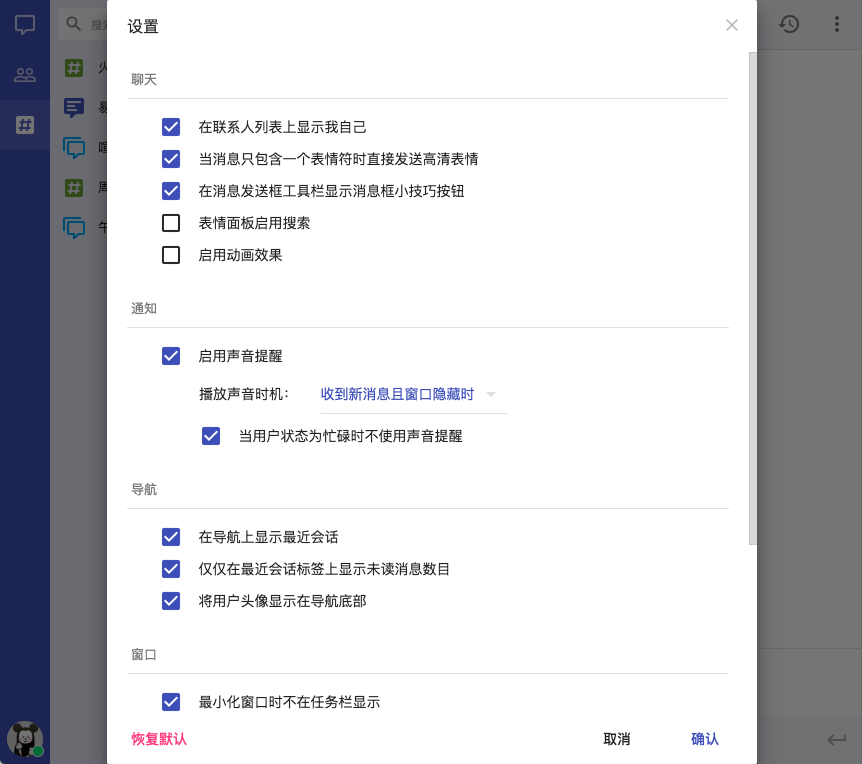Viewport: 862px width, 764px height.
Task: Open the contacts sidebar icon
Action: point(25,75)
